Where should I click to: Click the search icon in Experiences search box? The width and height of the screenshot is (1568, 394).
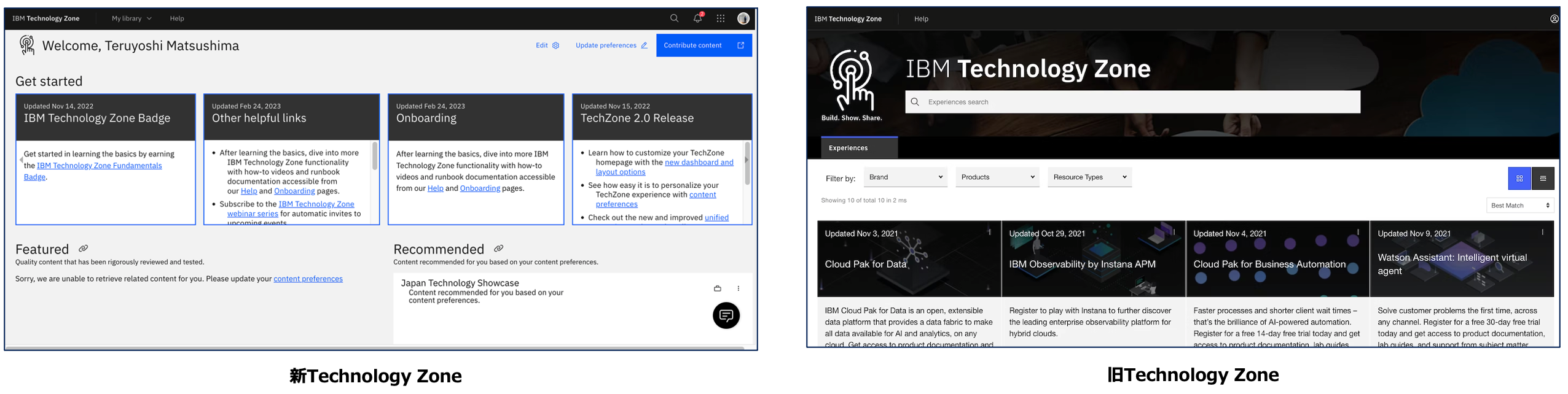pos(914,102)
